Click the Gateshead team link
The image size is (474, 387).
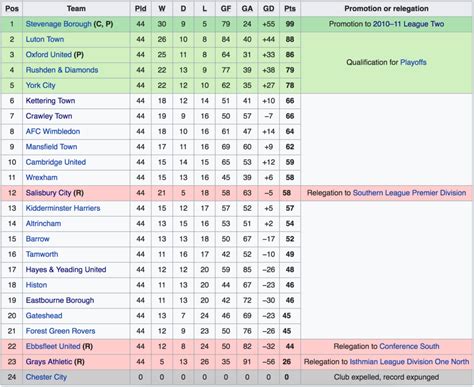pyautogui.click(x=44, y=316)
